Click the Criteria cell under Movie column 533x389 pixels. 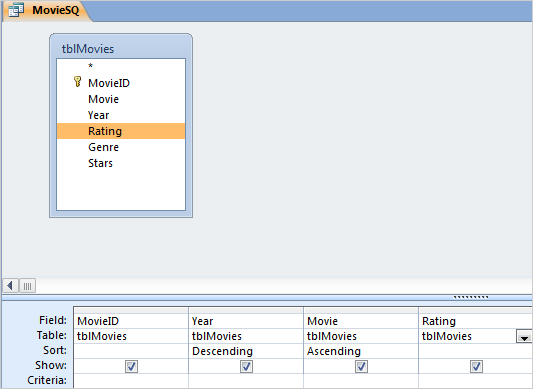(361, 381)
